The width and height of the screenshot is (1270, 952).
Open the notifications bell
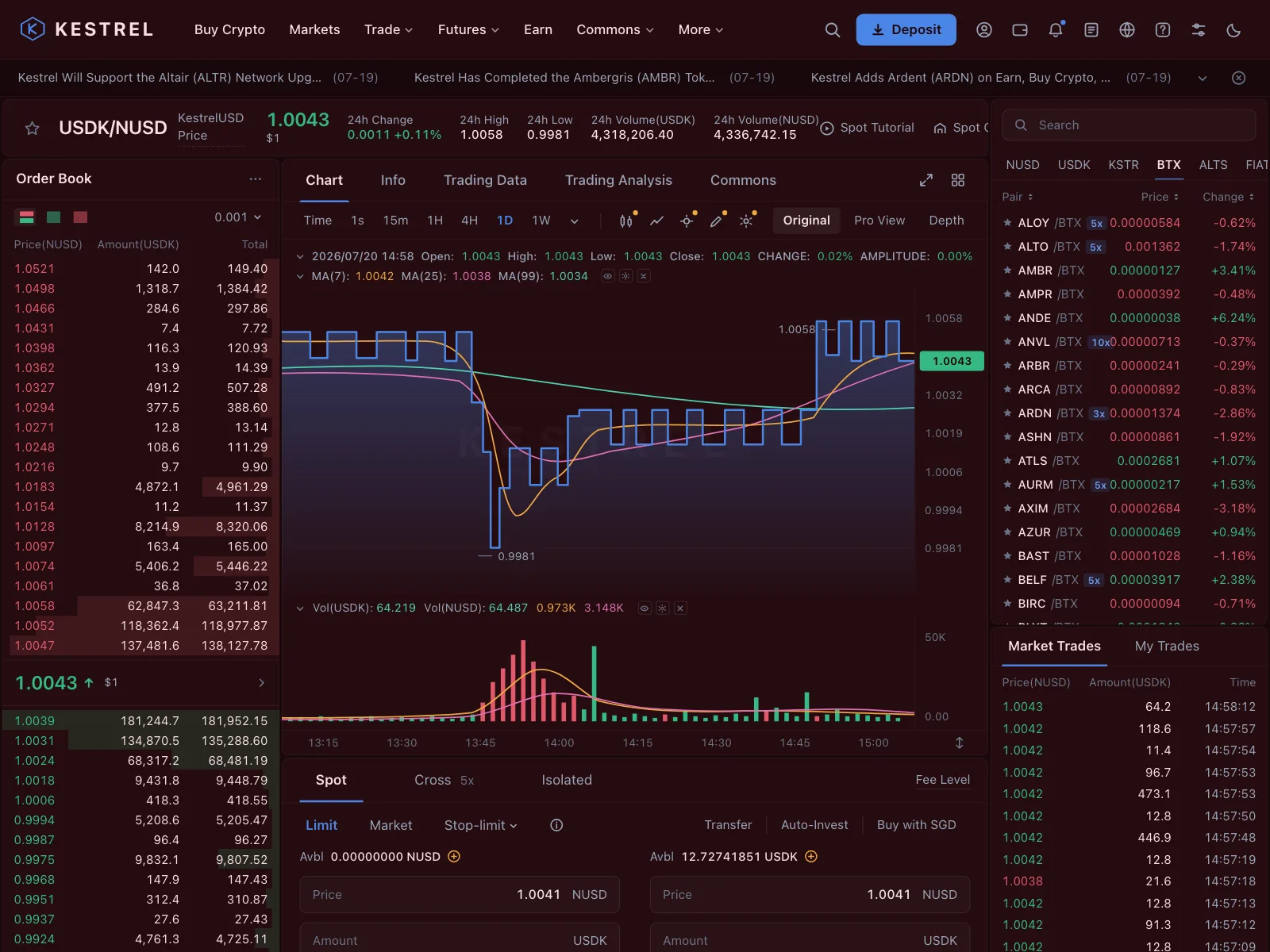click(1056, 30)
